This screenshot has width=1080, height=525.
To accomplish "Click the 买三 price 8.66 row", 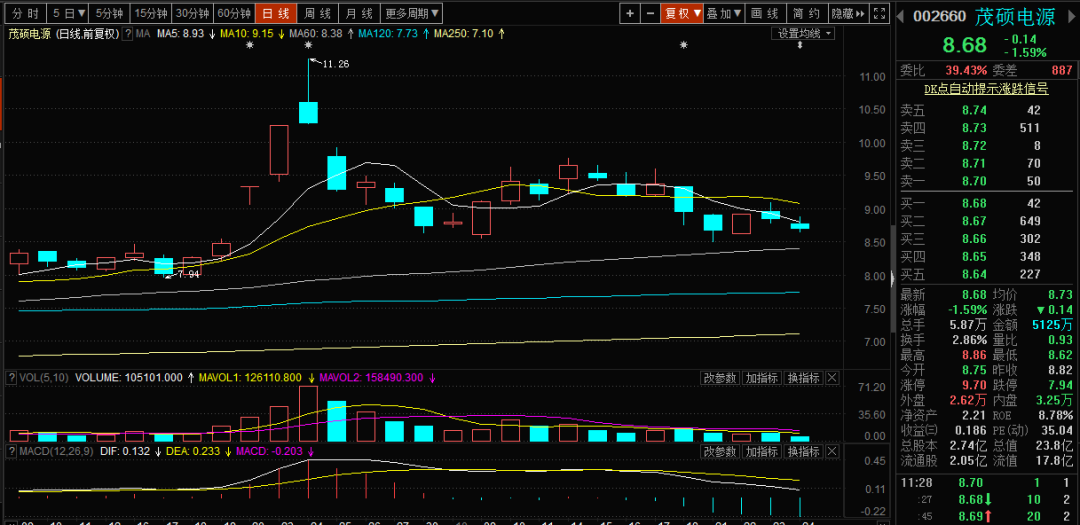I will click(x=986, y=239).
